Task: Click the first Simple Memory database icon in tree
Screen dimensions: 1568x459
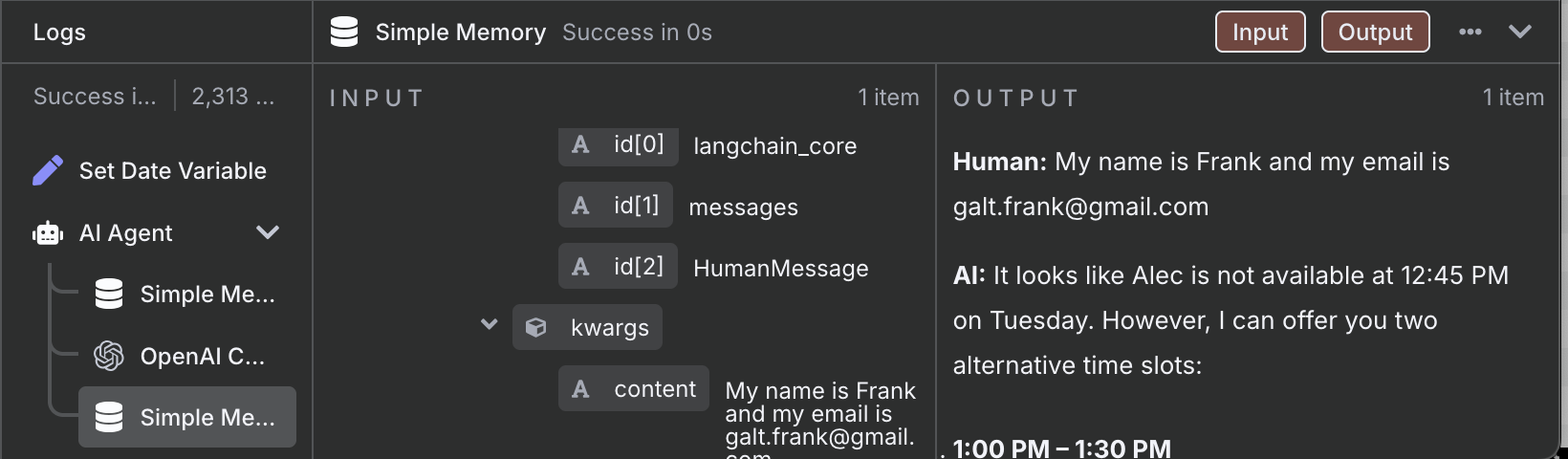Action: (x=109, y=294)
